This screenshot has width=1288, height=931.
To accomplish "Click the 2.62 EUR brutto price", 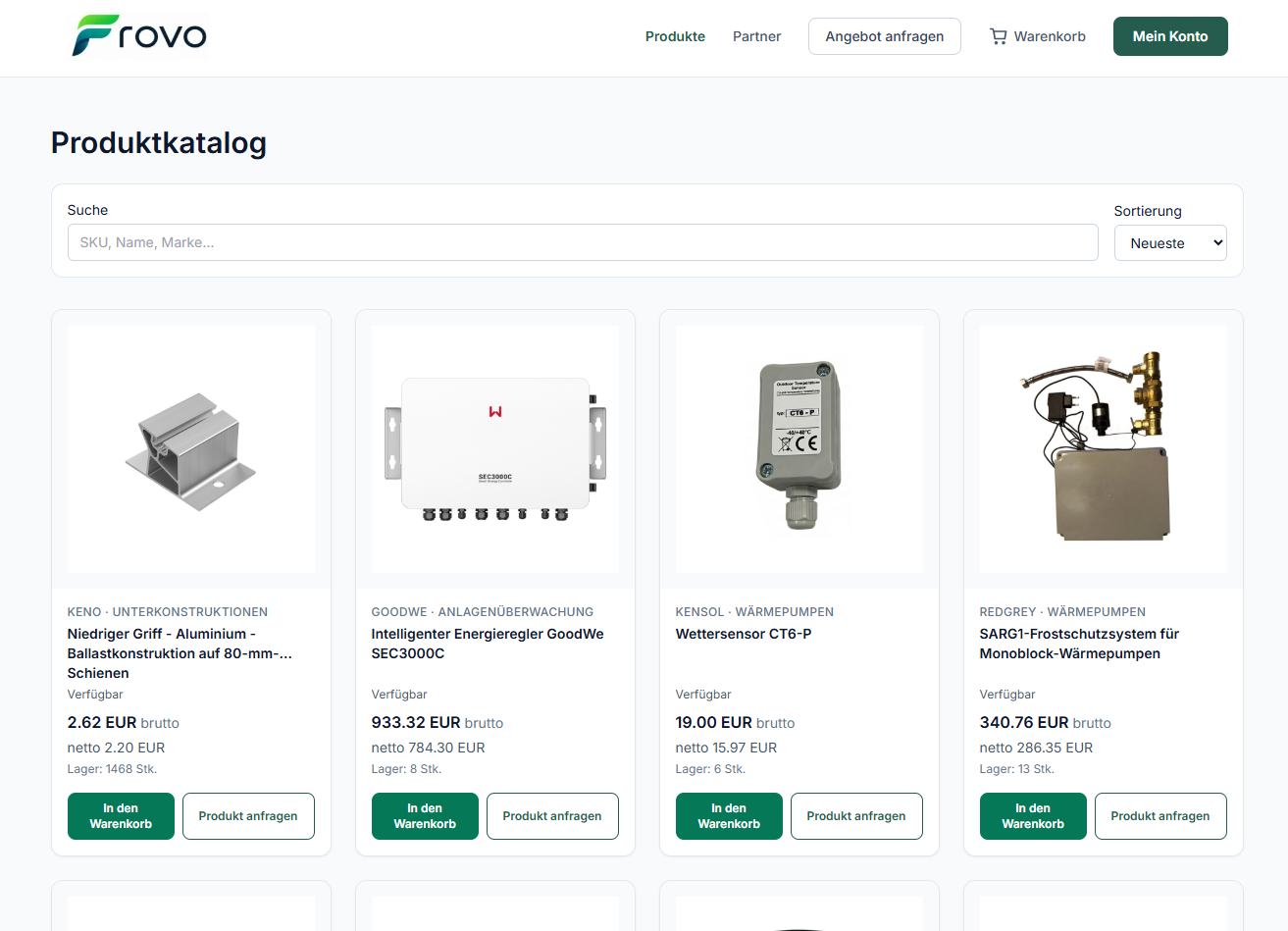I will [x=124, y=722].
